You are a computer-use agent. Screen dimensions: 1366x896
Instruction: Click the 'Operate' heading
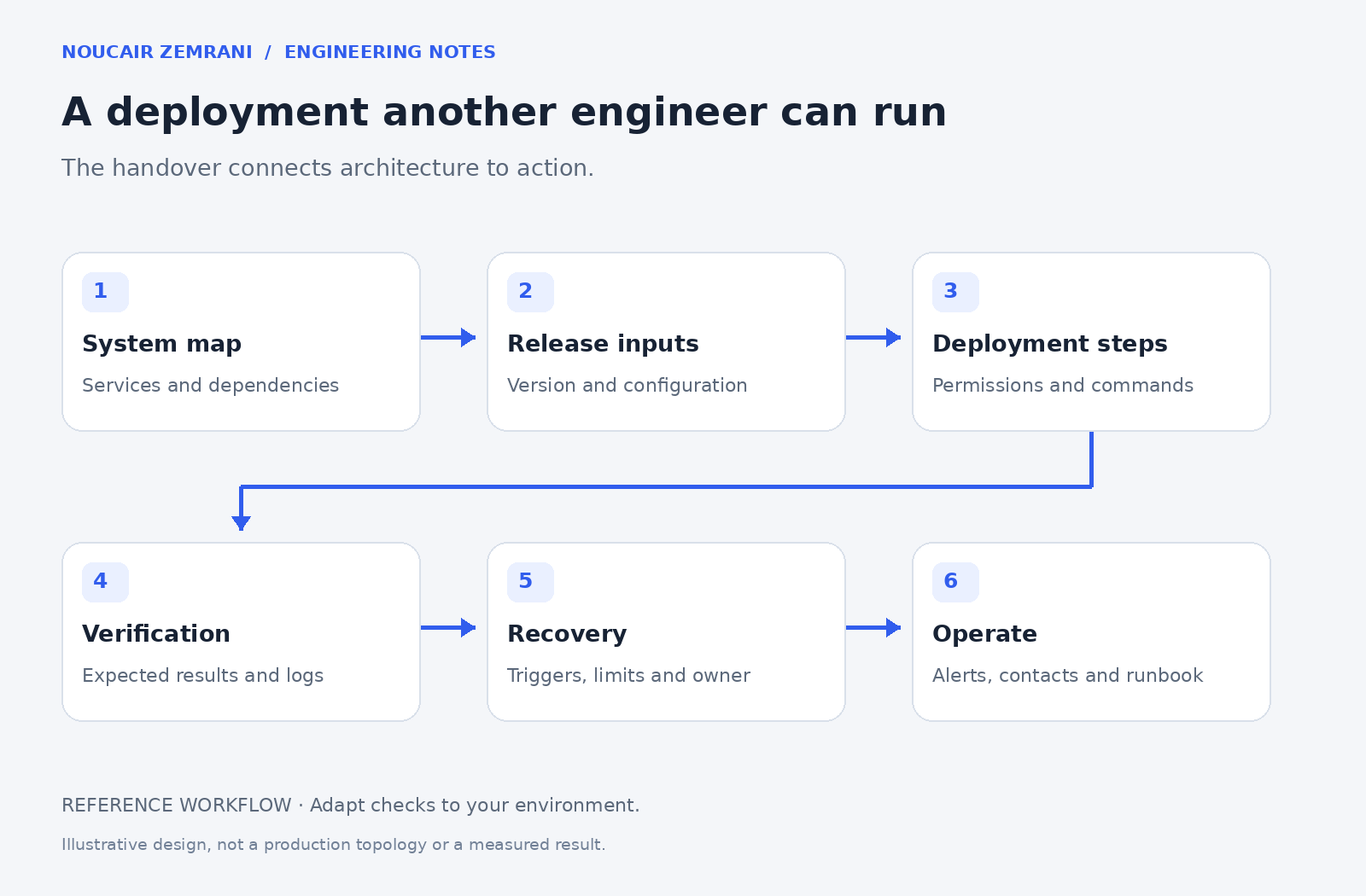click(984, 634)
